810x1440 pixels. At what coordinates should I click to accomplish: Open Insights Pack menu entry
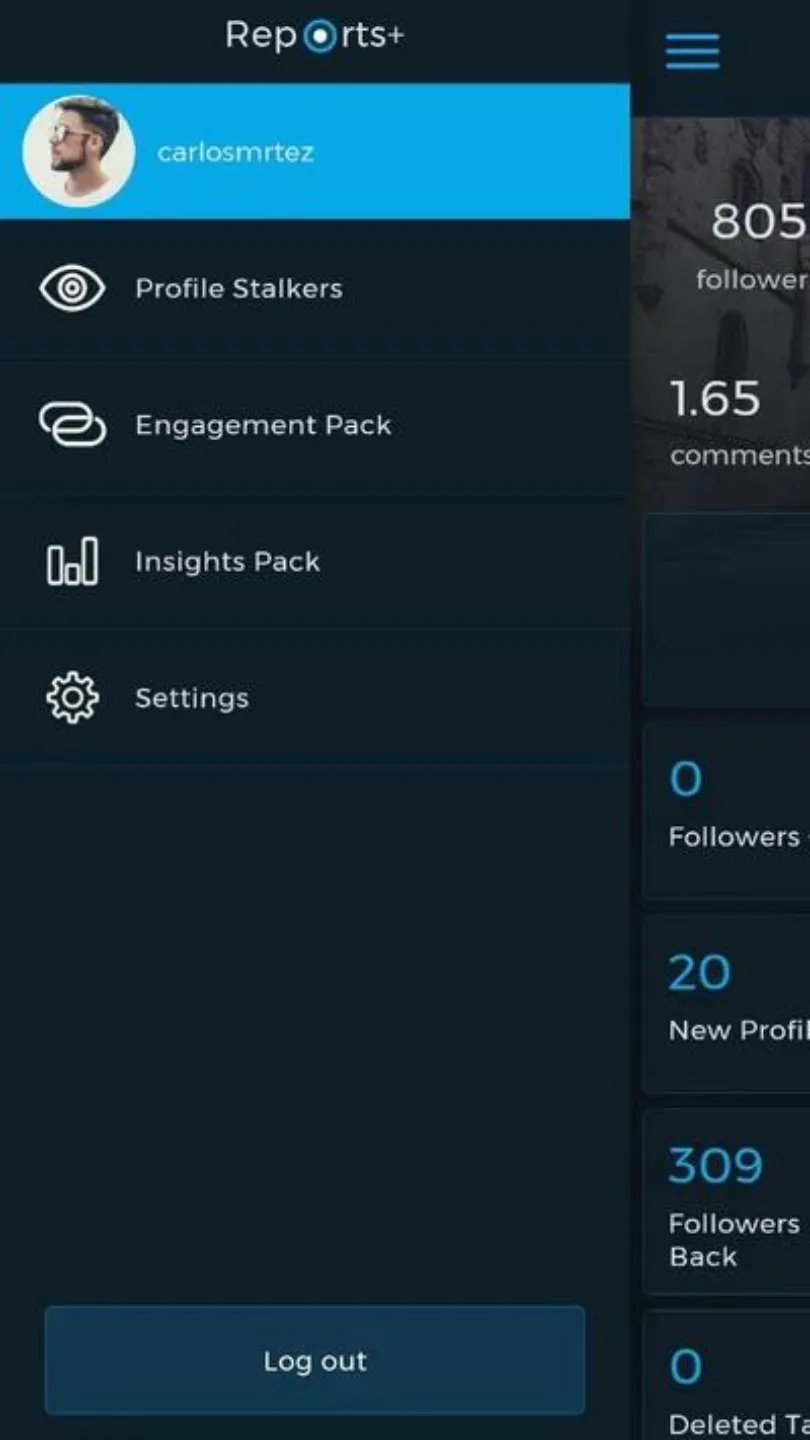tap(315, 561)
